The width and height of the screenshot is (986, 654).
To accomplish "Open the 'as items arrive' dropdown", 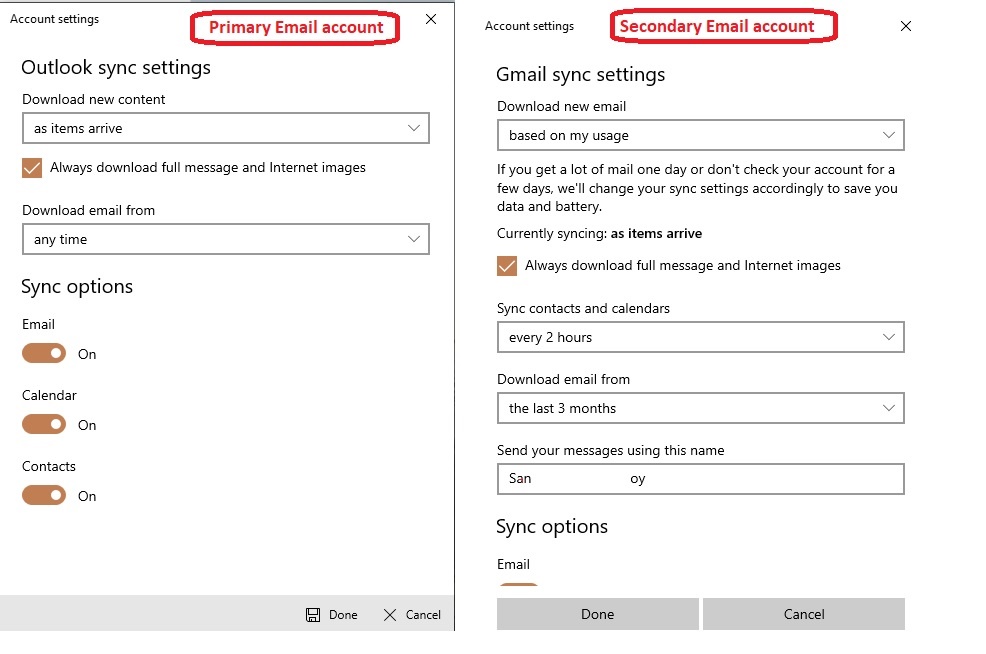I will click(225, 128).
